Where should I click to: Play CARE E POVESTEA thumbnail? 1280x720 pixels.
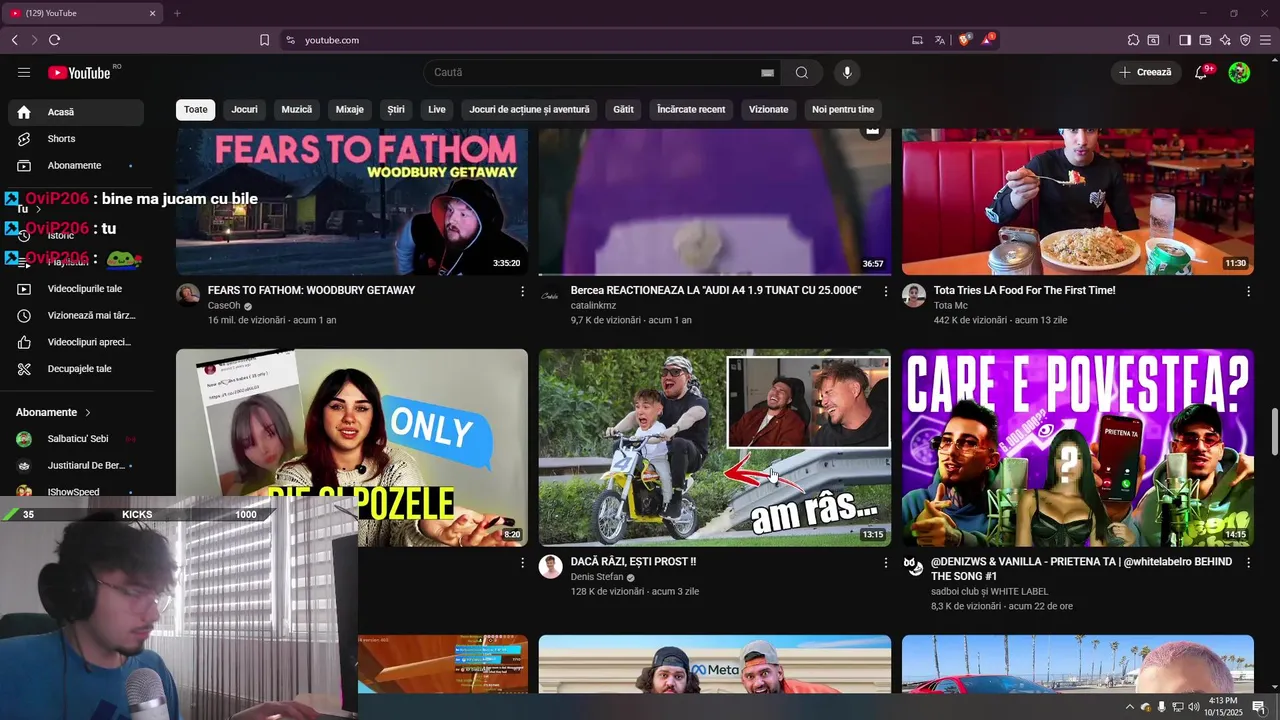click(x=1078, y=447)
